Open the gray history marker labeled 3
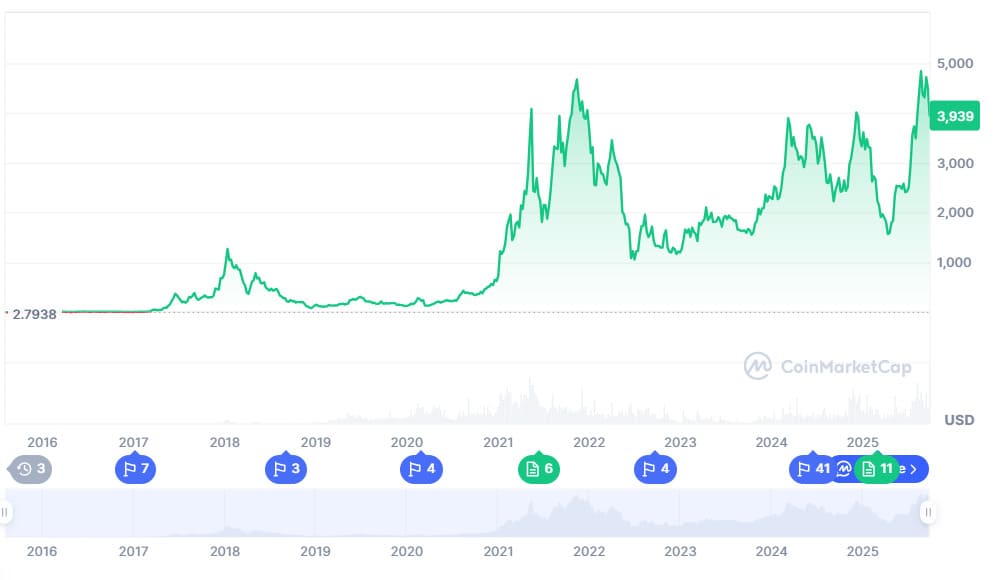Viewport: 1003px width, 580px height. 30,469
